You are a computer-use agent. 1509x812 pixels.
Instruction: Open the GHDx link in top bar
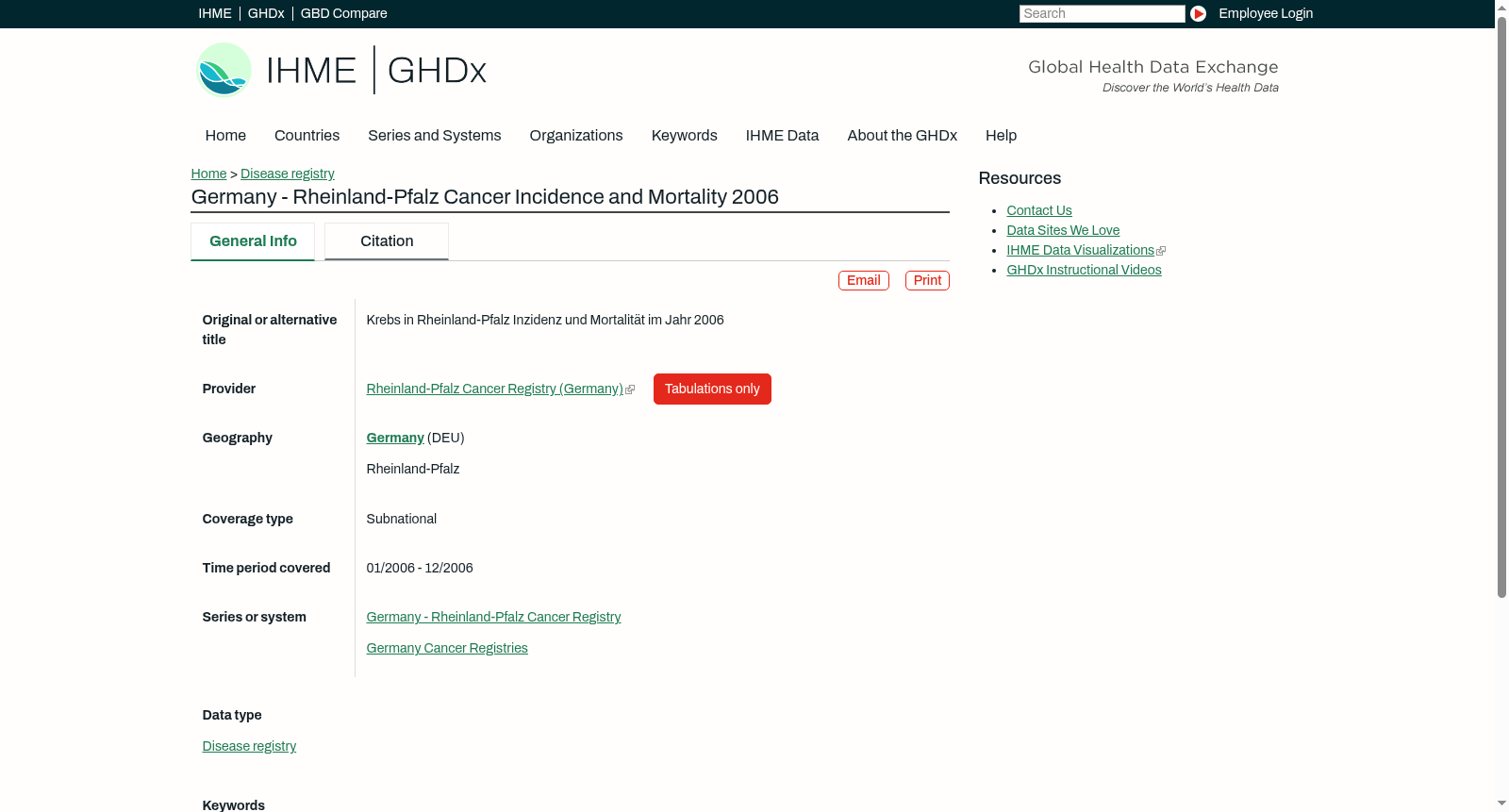tap(266, 13)
